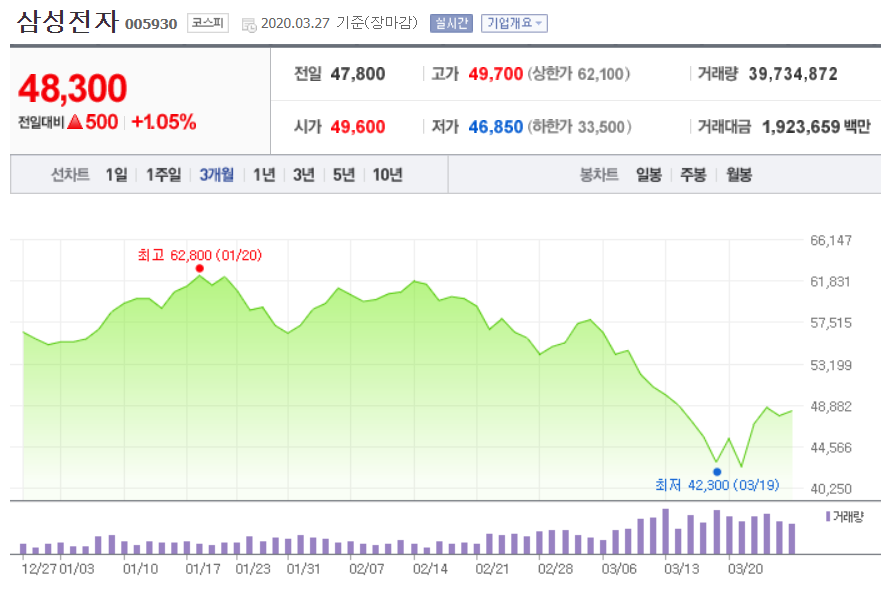881x594 pixels.
Task: Click the red up-triangle change indicator
Action: pyautogui.click(x=75, y=121)
